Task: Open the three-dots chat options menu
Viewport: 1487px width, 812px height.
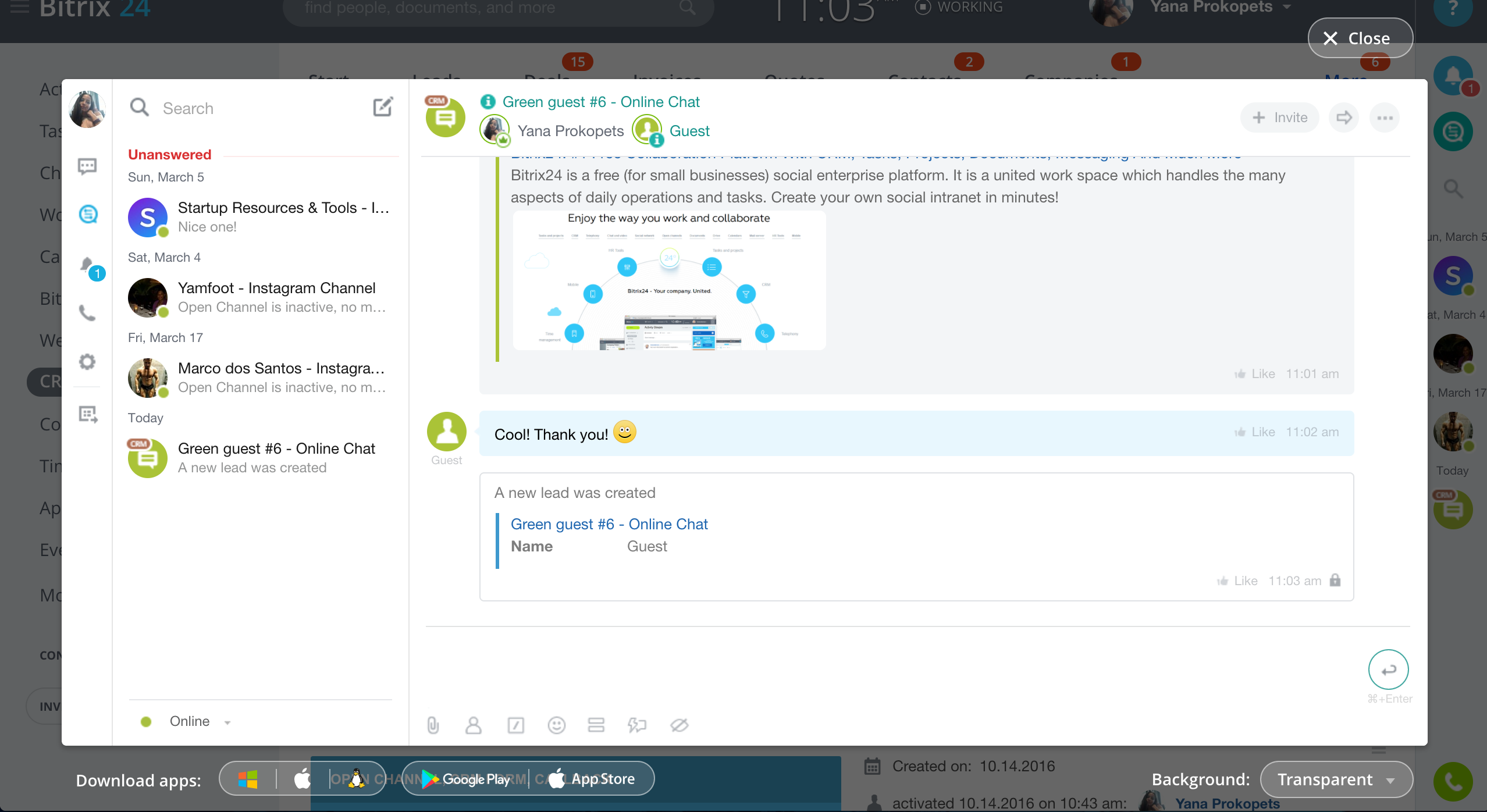Action: pyautogui.click(x=1385, y=118)
